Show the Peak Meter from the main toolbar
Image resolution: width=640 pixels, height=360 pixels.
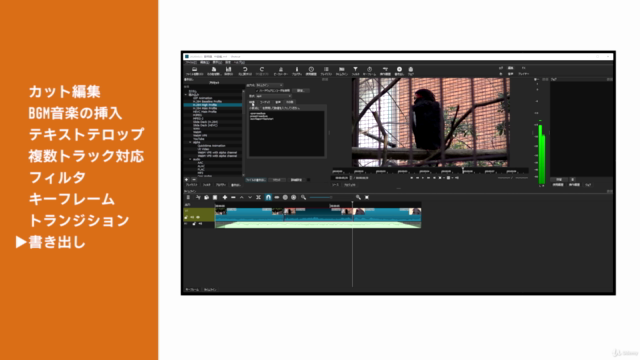[280, 71]
